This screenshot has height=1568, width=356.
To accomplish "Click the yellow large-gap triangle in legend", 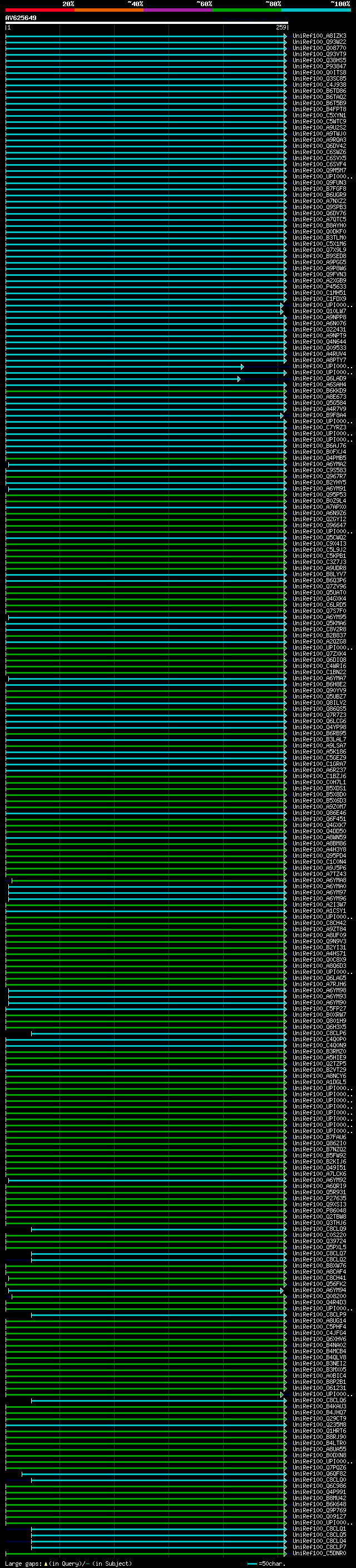I will click(46, 1563).
